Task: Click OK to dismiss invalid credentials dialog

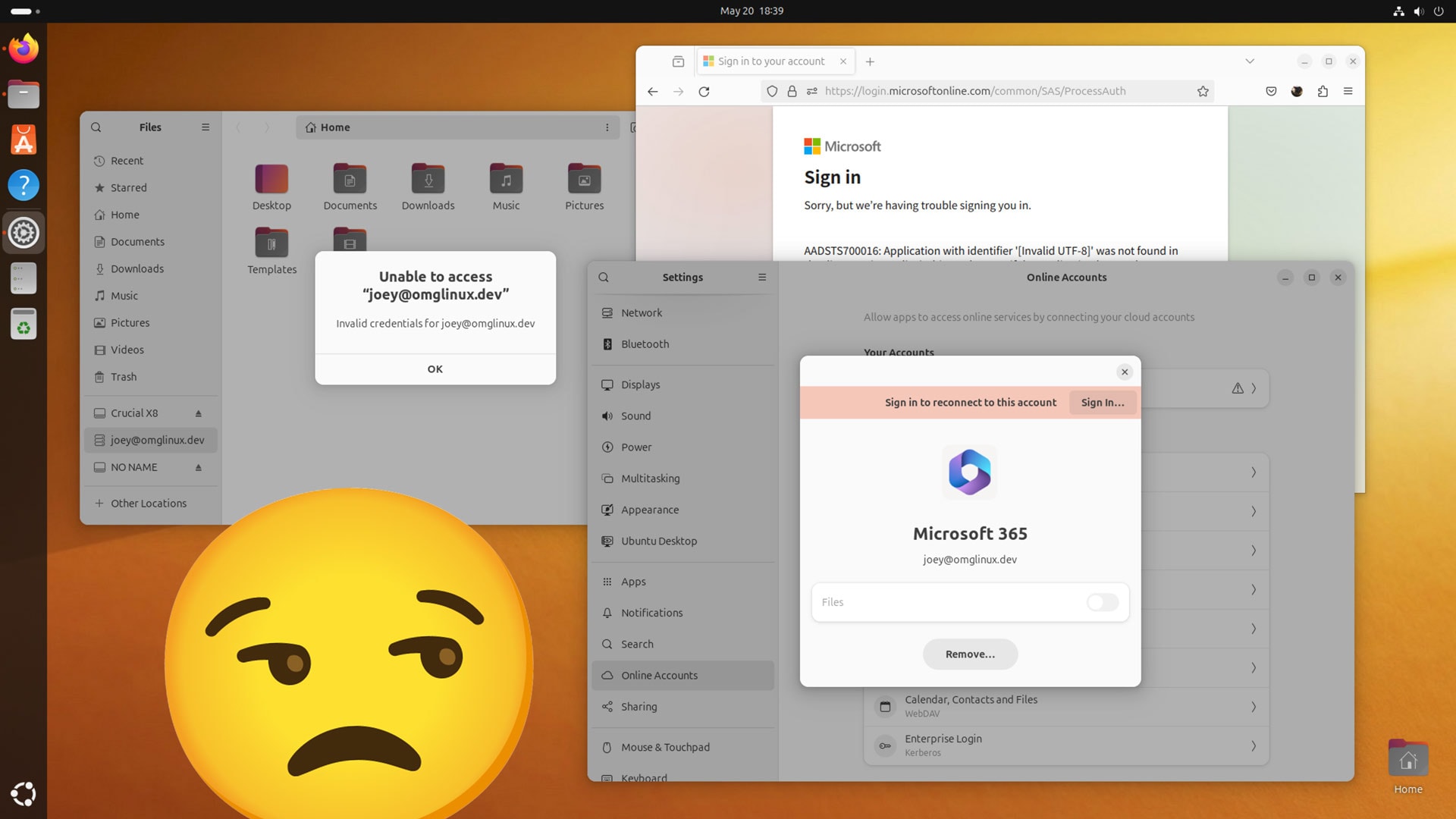Action: tap(435, 369)
